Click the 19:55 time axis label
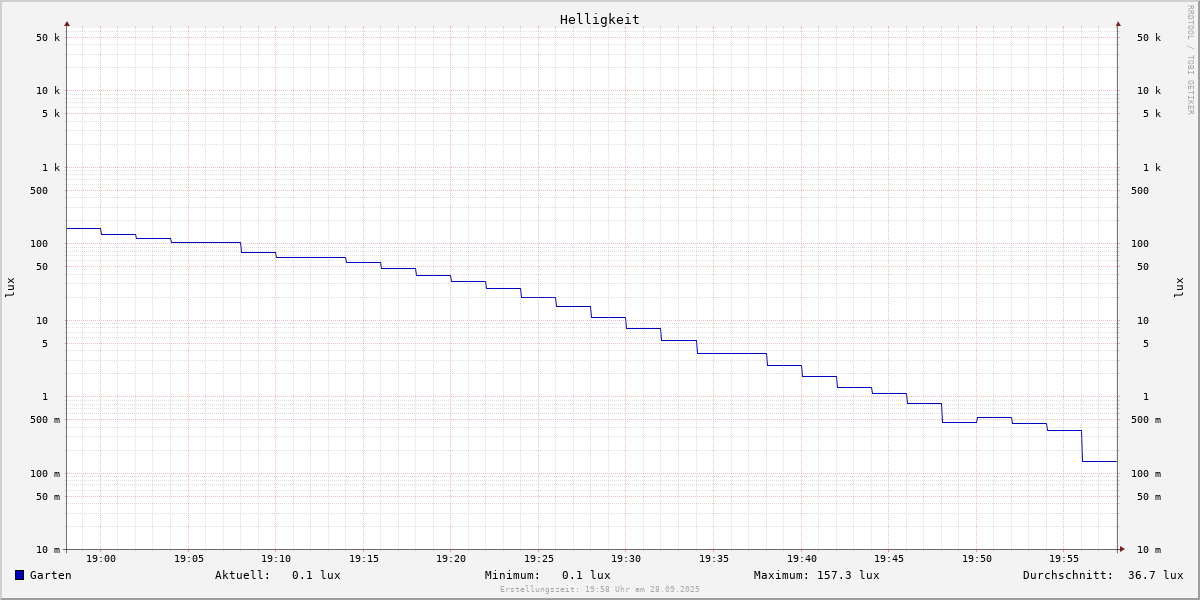This screenshot has width=1200, height=600. [1064, 559]
